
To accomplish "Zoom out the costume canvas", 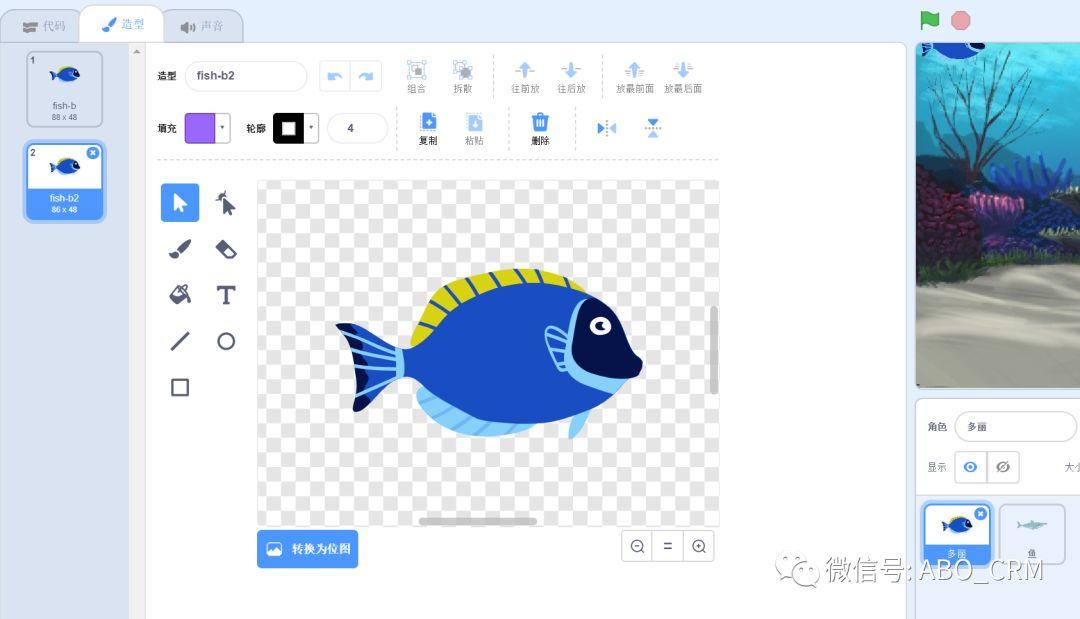I will [x=637, y=546].
